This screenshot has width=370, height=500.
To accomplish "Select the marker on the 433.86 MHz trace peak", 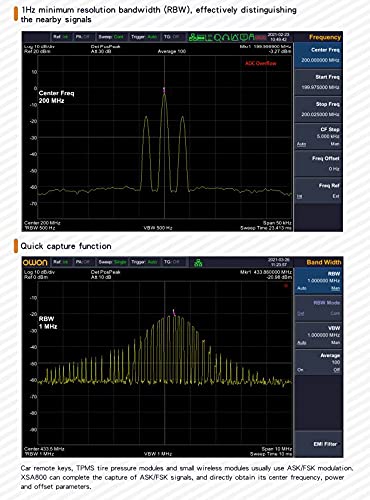I will point(174,313).
